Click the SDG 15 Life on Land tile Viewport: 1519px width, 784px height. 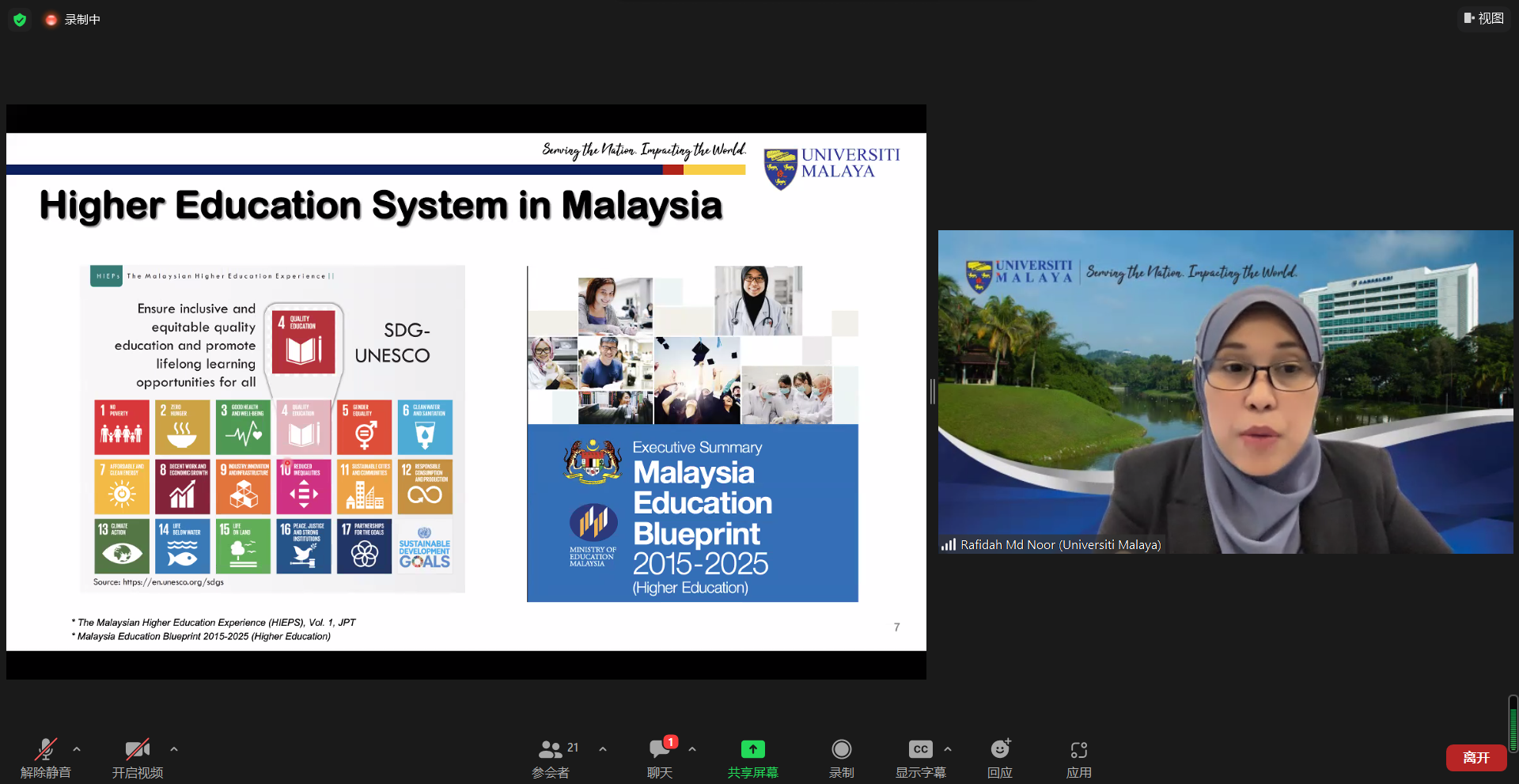click(x=243, y=546)
